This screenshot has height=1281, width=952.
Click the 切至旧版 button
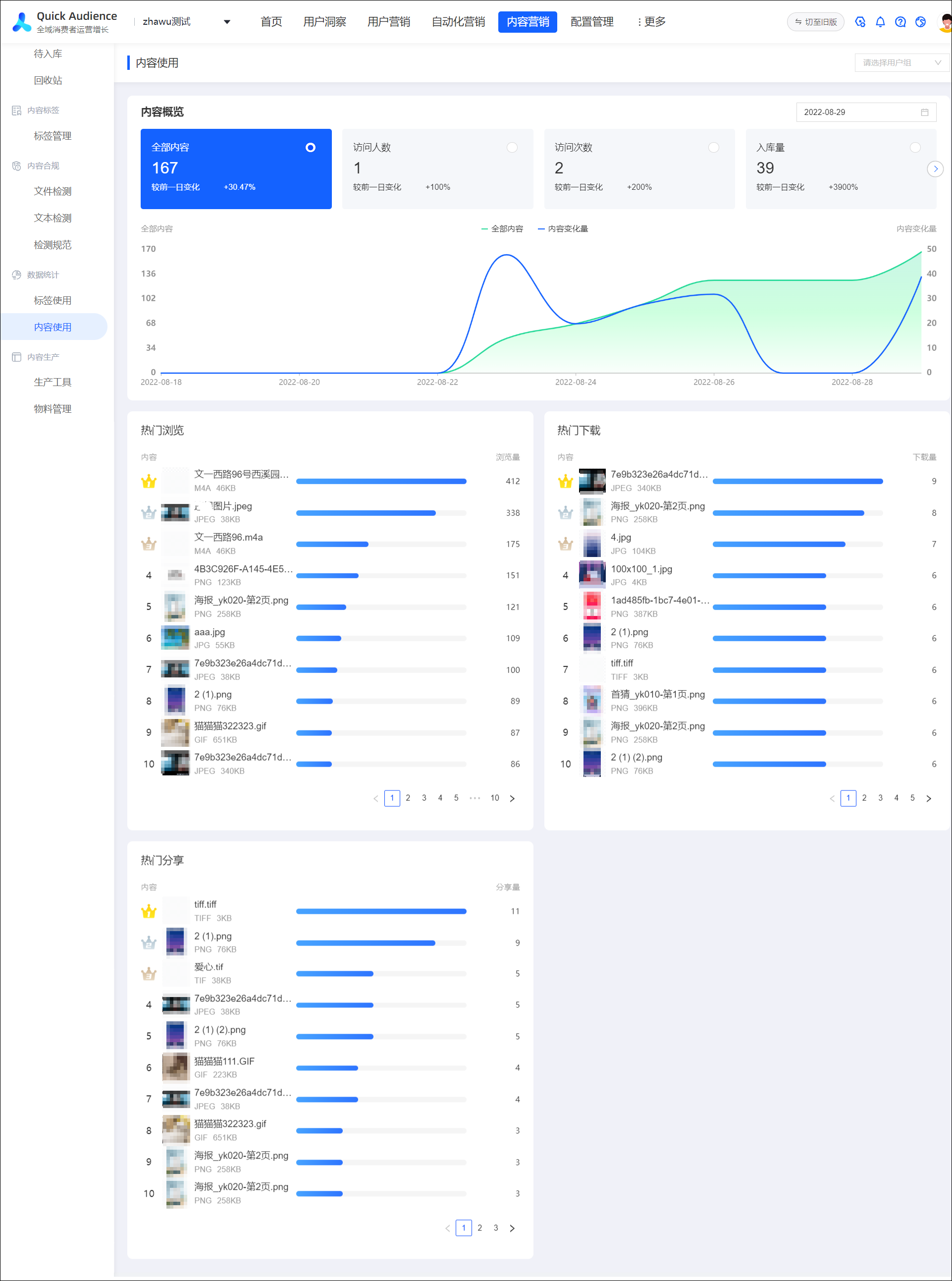coord(815,22)
